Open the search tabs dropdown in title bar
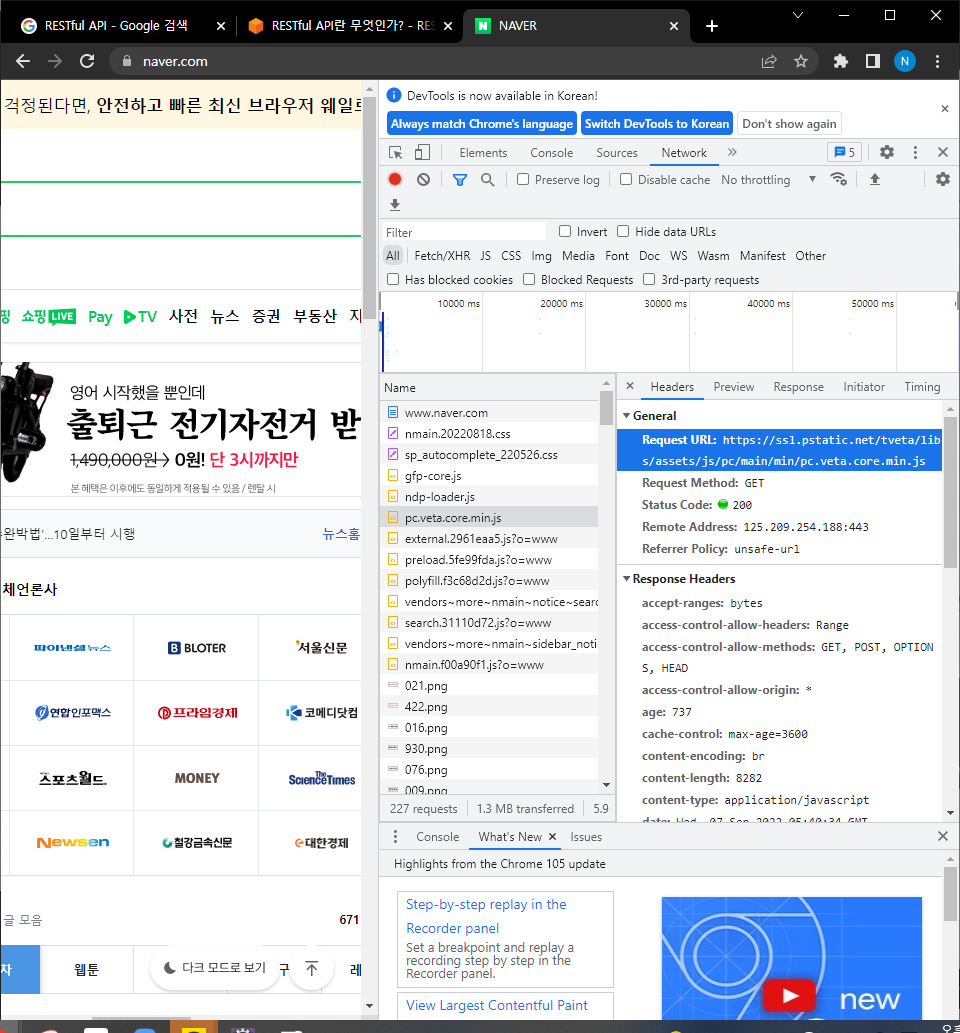The width and height of the screenshot is (960, 1033). pyautogui.click(x=798, y=15)
